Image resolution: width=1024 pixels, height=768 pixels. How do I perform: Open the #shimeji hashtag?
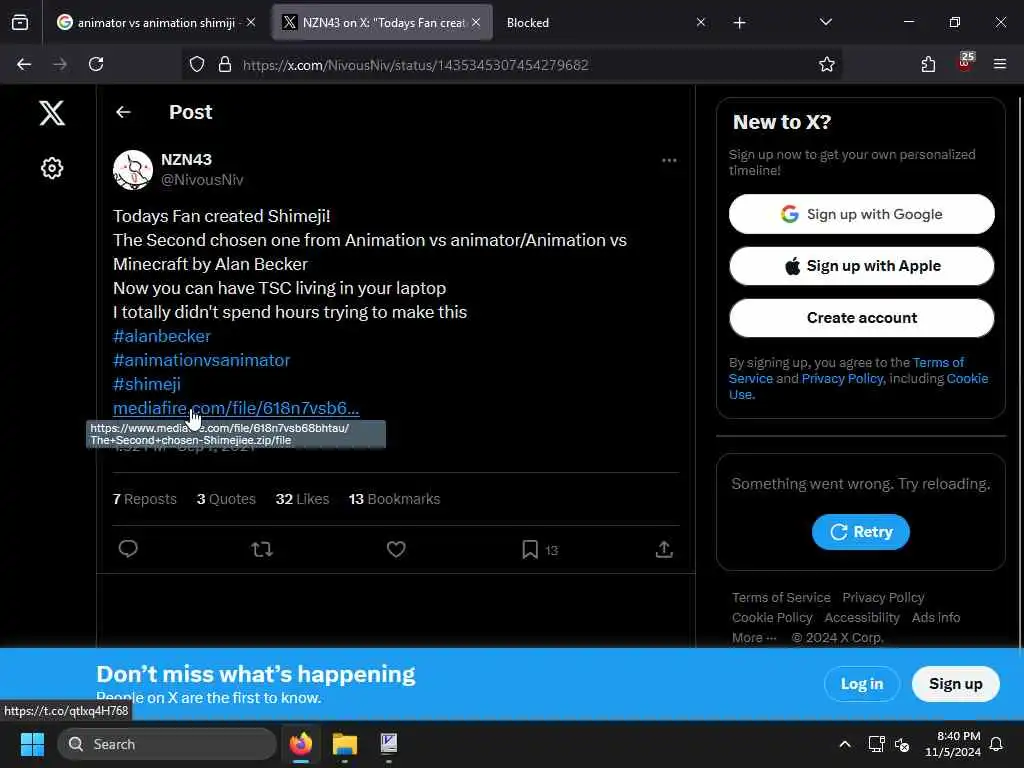click(x=147, y=384)
